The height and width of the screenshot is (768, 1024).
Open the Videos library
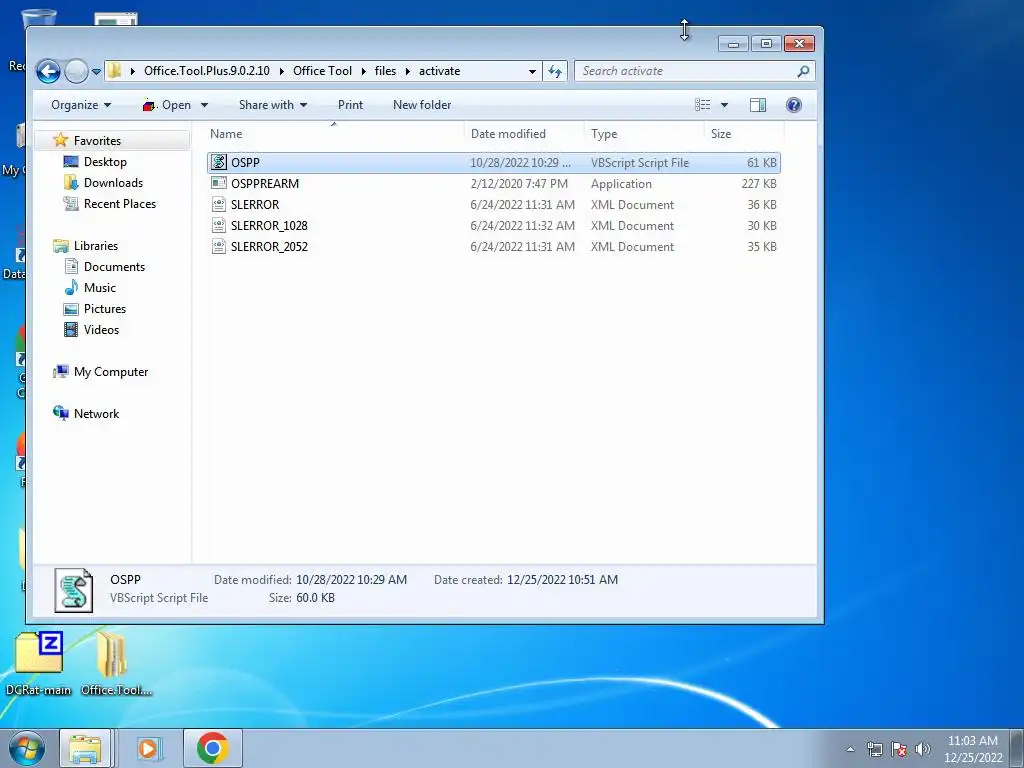coord(101,329)
